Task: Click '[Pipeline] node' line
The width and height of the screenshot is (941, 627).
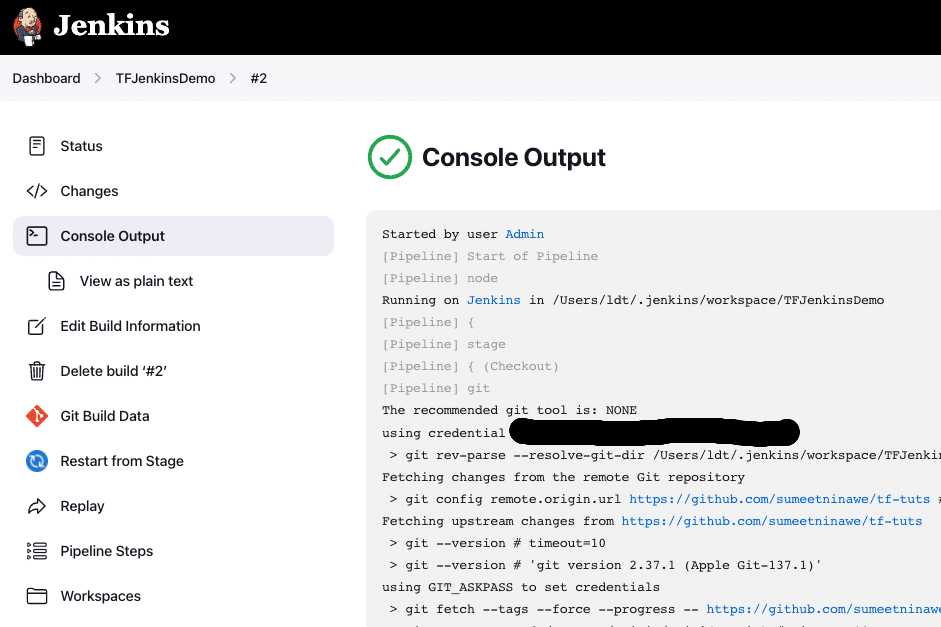Action: [x=440, y=278]
